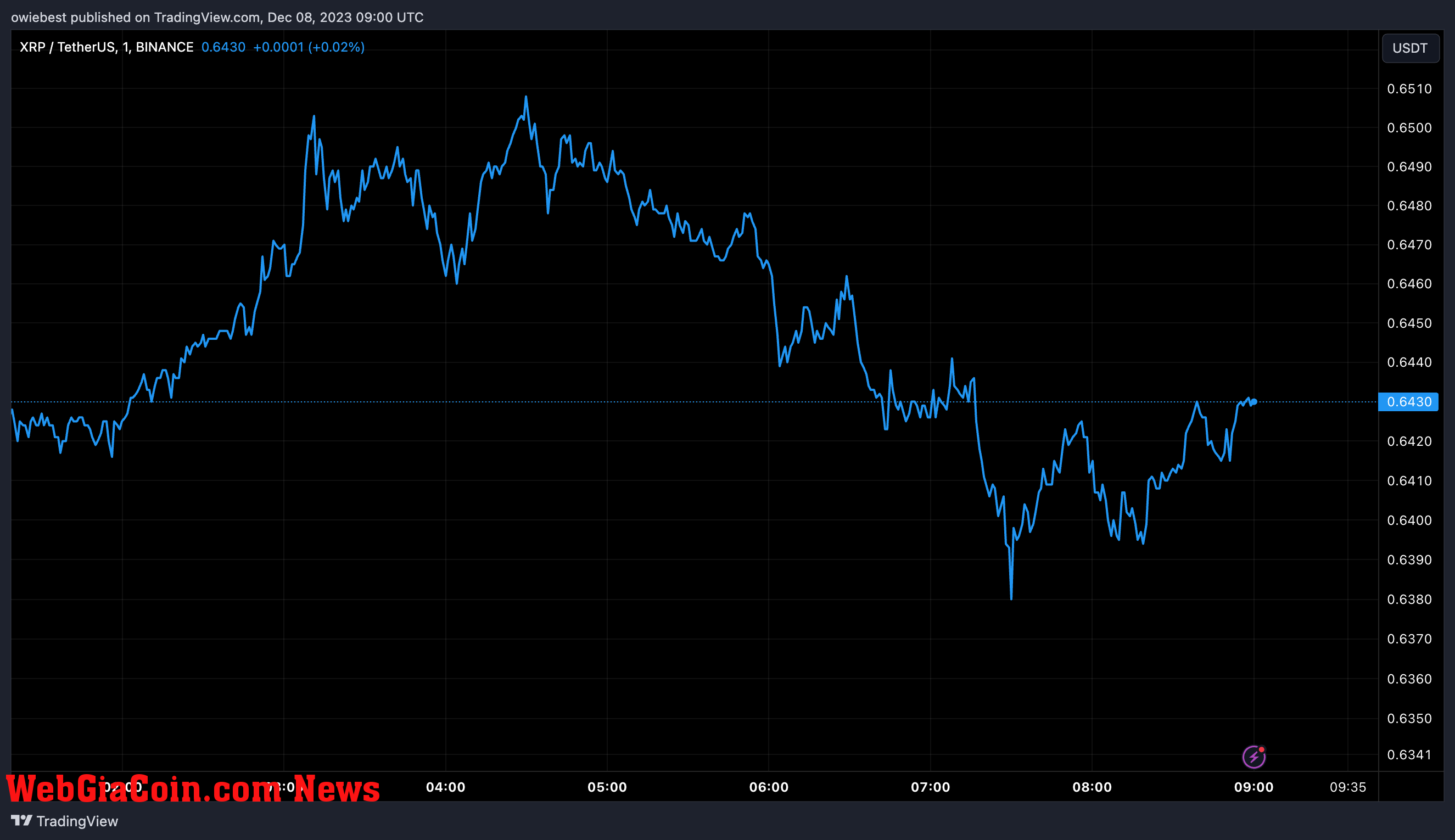Click the 07:00 time axis label
Viewport: 1455px width, 840px height.
click(930, 787)
